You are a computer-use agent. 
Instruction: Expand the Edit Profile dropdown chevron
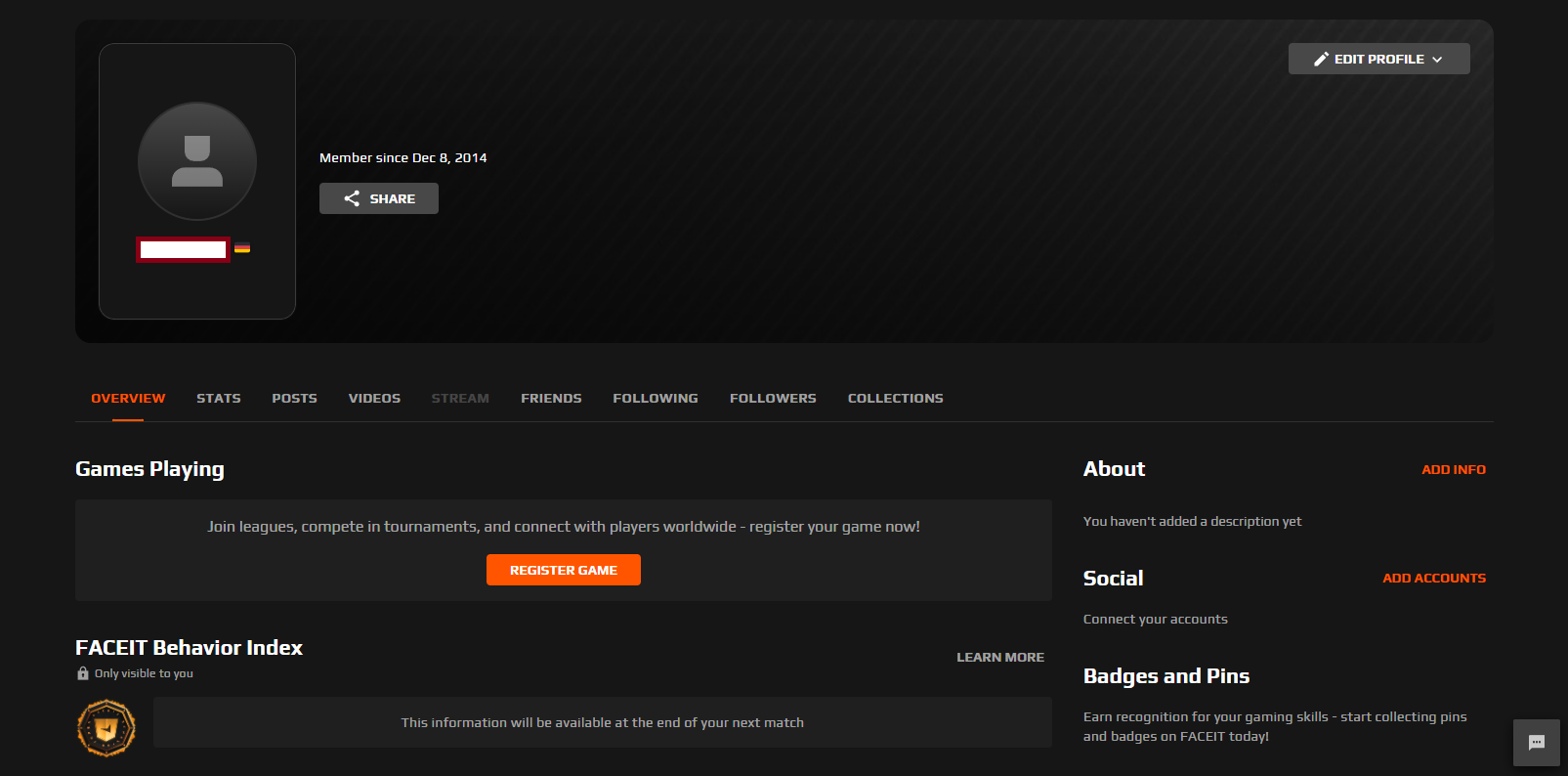point(1437,60)
